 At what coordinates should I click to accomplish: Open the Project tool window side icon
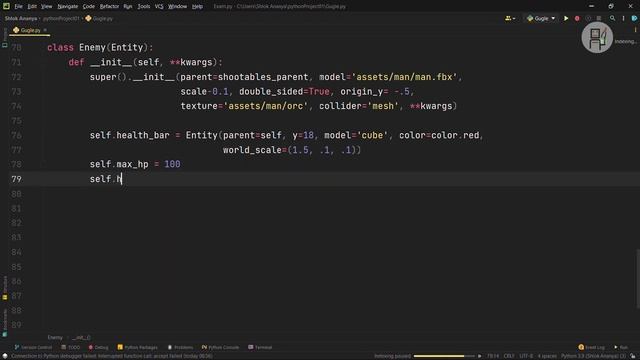click(x=4, y=38)
